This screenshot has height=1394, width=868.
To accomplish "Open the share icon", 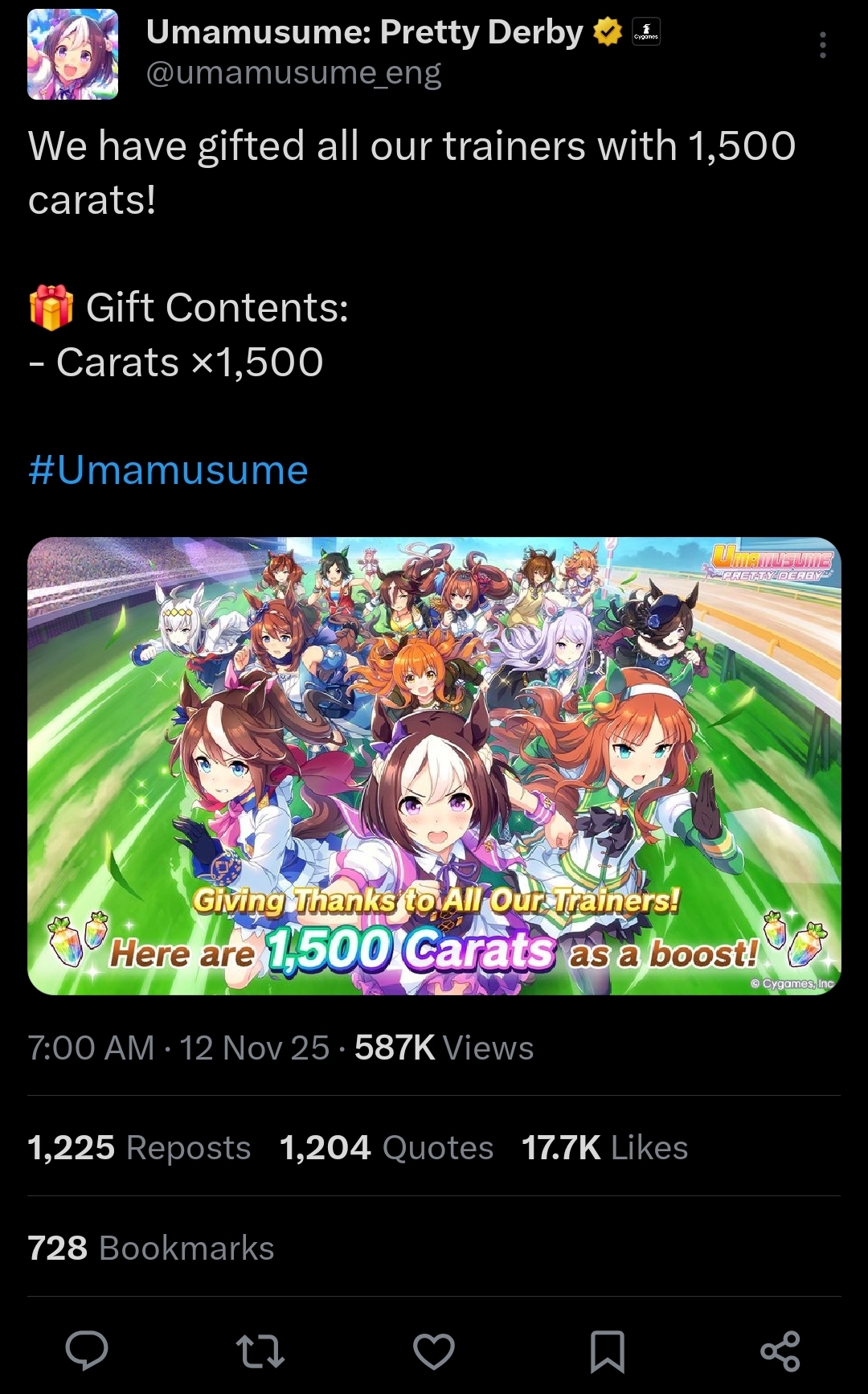I will click(780, 1351).
